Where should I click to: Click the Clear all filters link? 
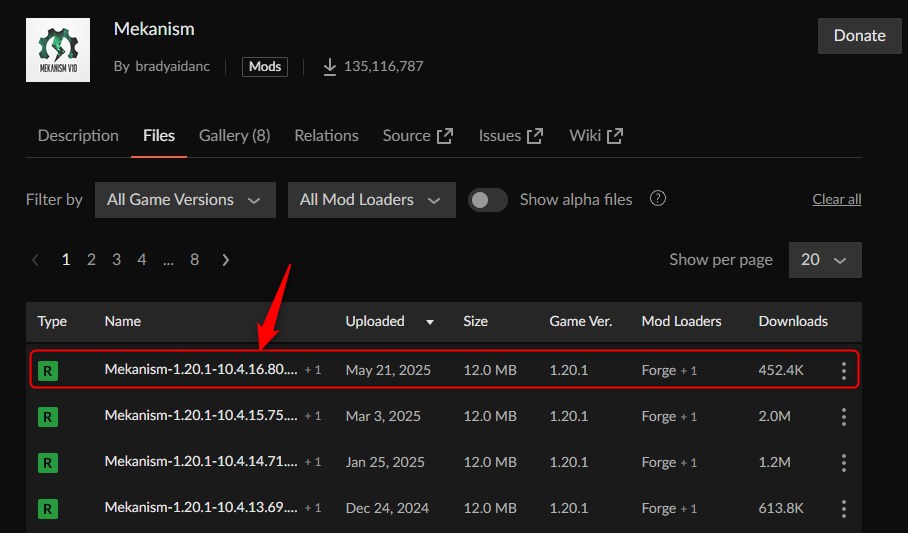837,199
